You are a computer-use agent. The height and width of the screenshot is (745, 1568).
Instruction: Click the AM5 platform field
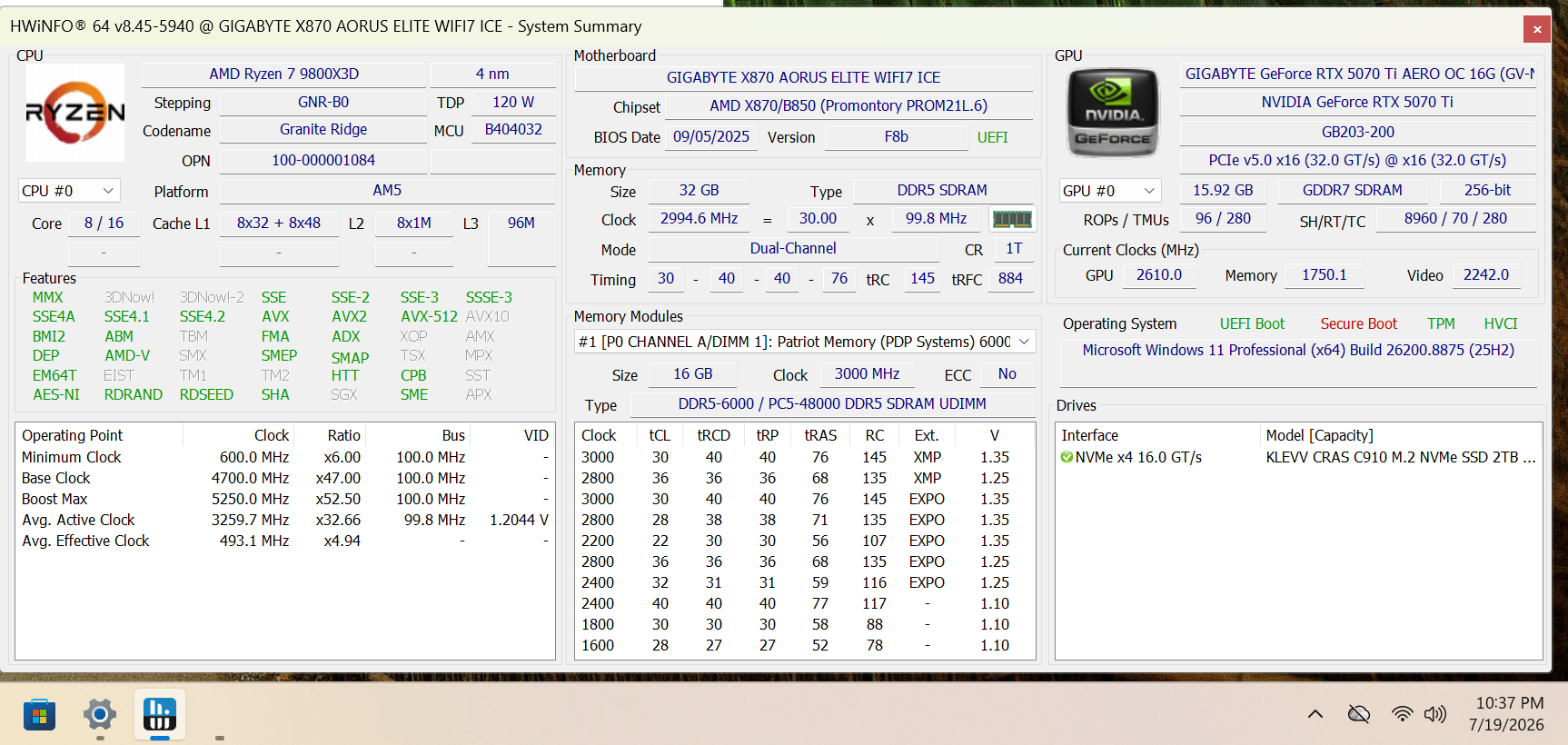pos(387,190)
